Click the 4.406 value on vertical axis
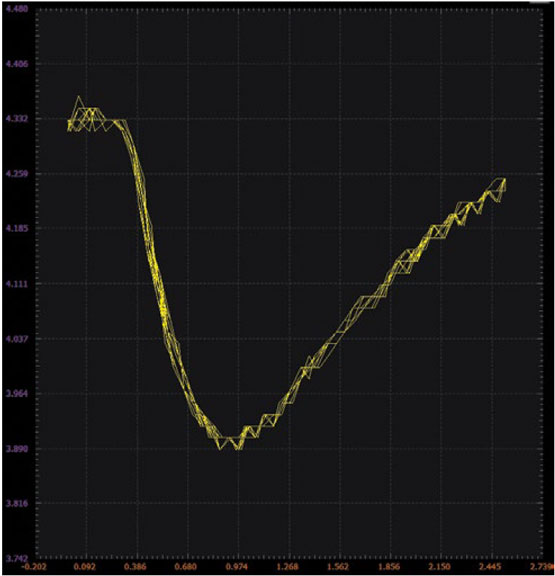 pos(17,64)
